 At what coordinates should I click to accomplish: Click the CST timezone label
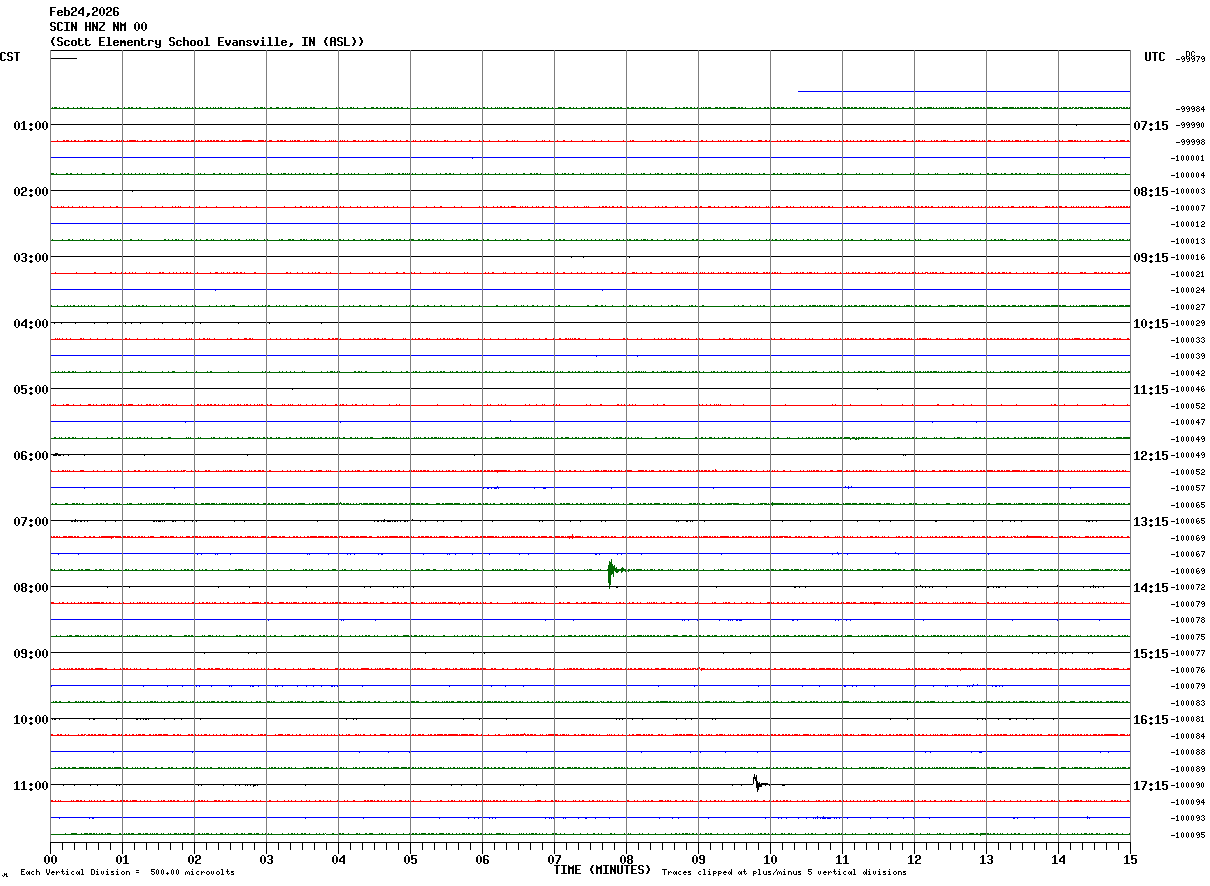(x=10, y=57)
